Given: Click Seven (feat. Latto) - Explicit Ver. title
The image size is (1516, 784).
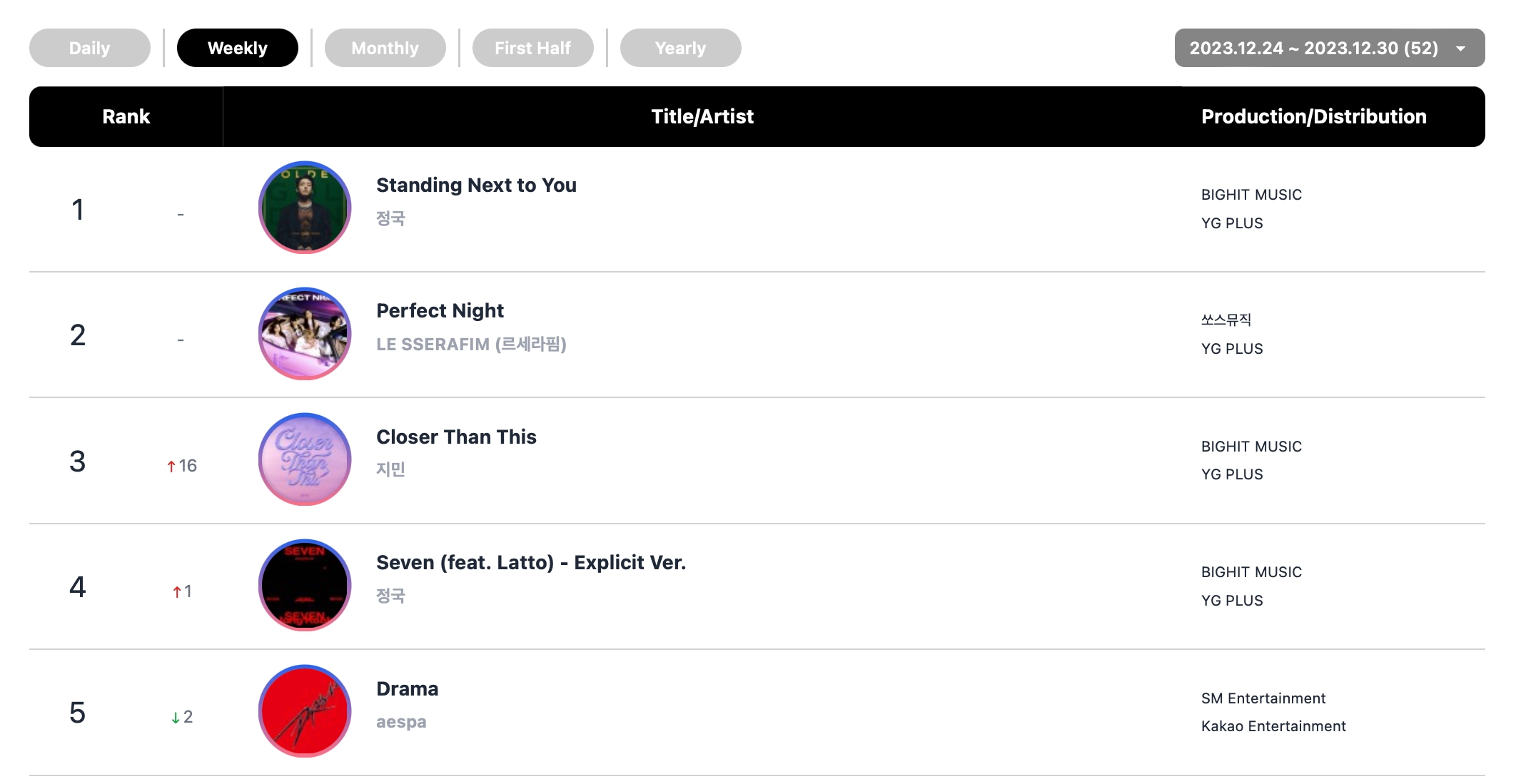Looking at the screenshot, I should [530, 562].
